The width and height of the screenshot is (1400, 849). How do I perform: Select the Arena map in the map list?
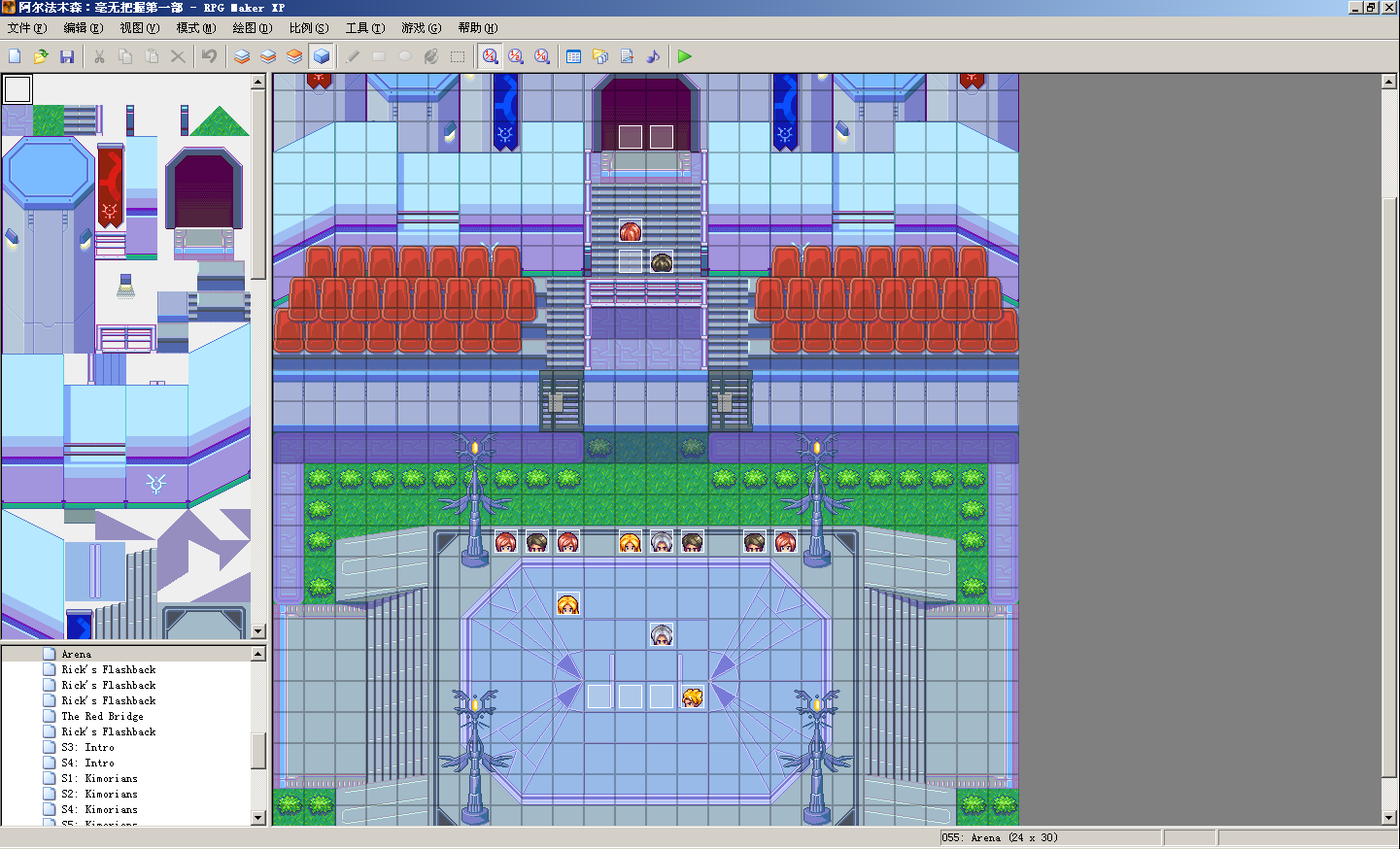(x=77, y=654)
